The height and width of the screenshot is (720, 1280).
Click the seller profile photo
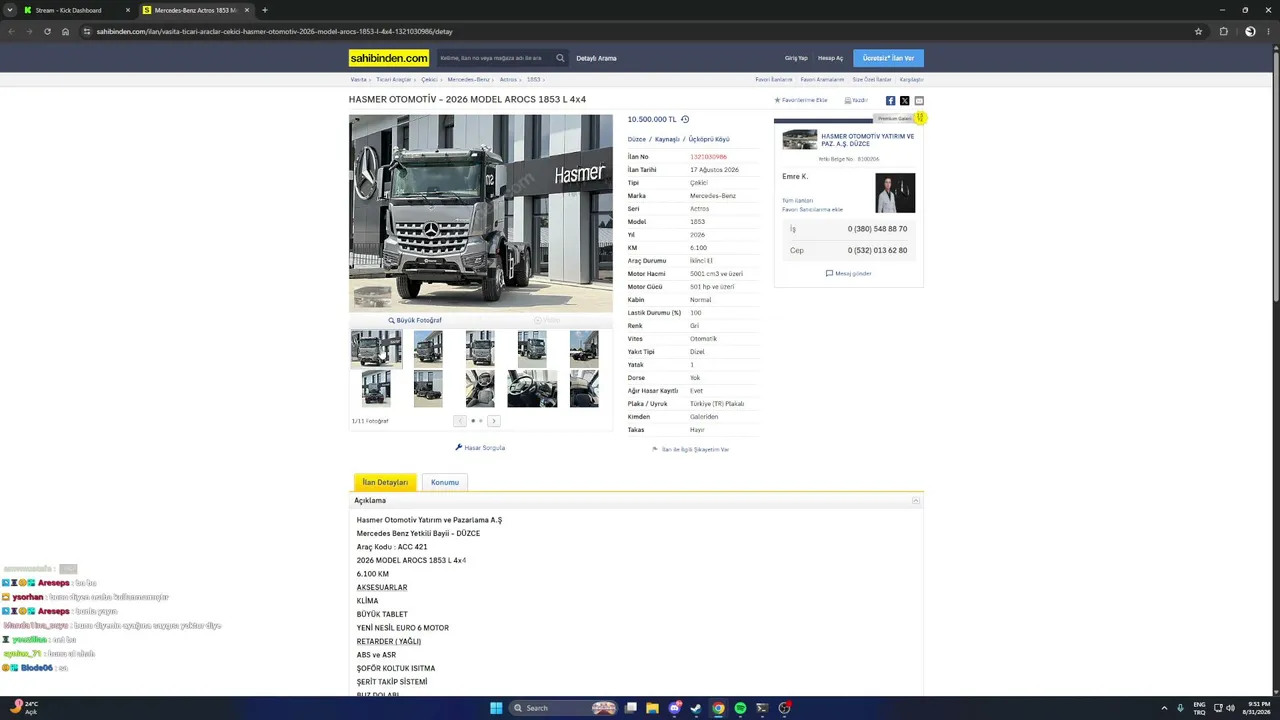click(895, 193)
